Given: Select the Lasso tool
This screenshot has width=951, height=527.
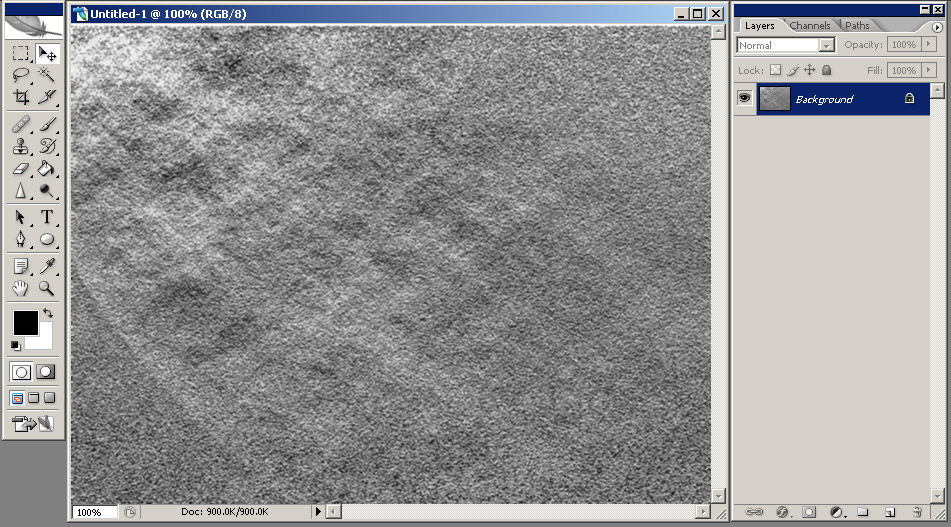Looking at the screenshot, I should 21,75.
